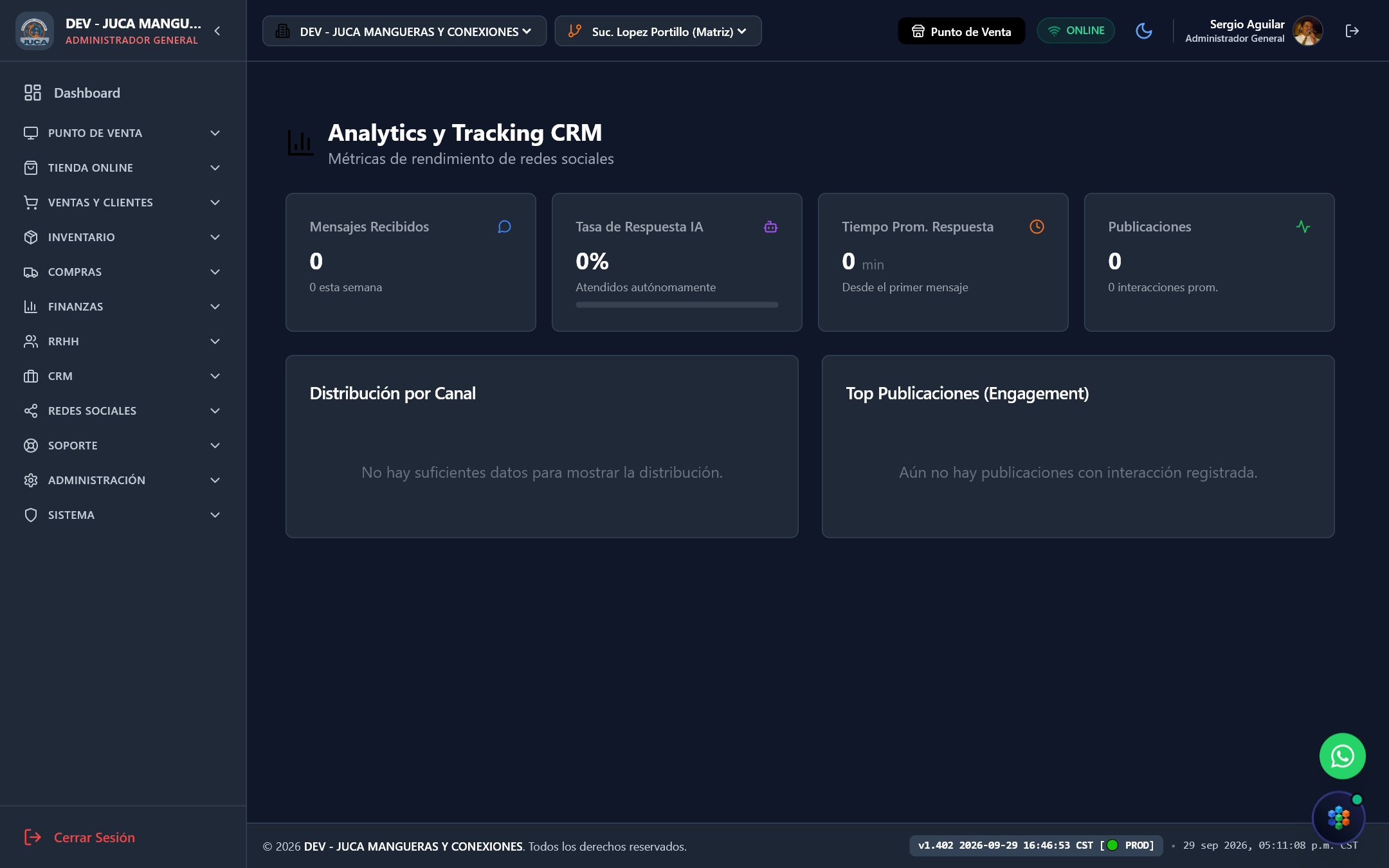Click Top Publicaciones (Engagement) heading
The image size is (1389, 868).
click(967, 393)
